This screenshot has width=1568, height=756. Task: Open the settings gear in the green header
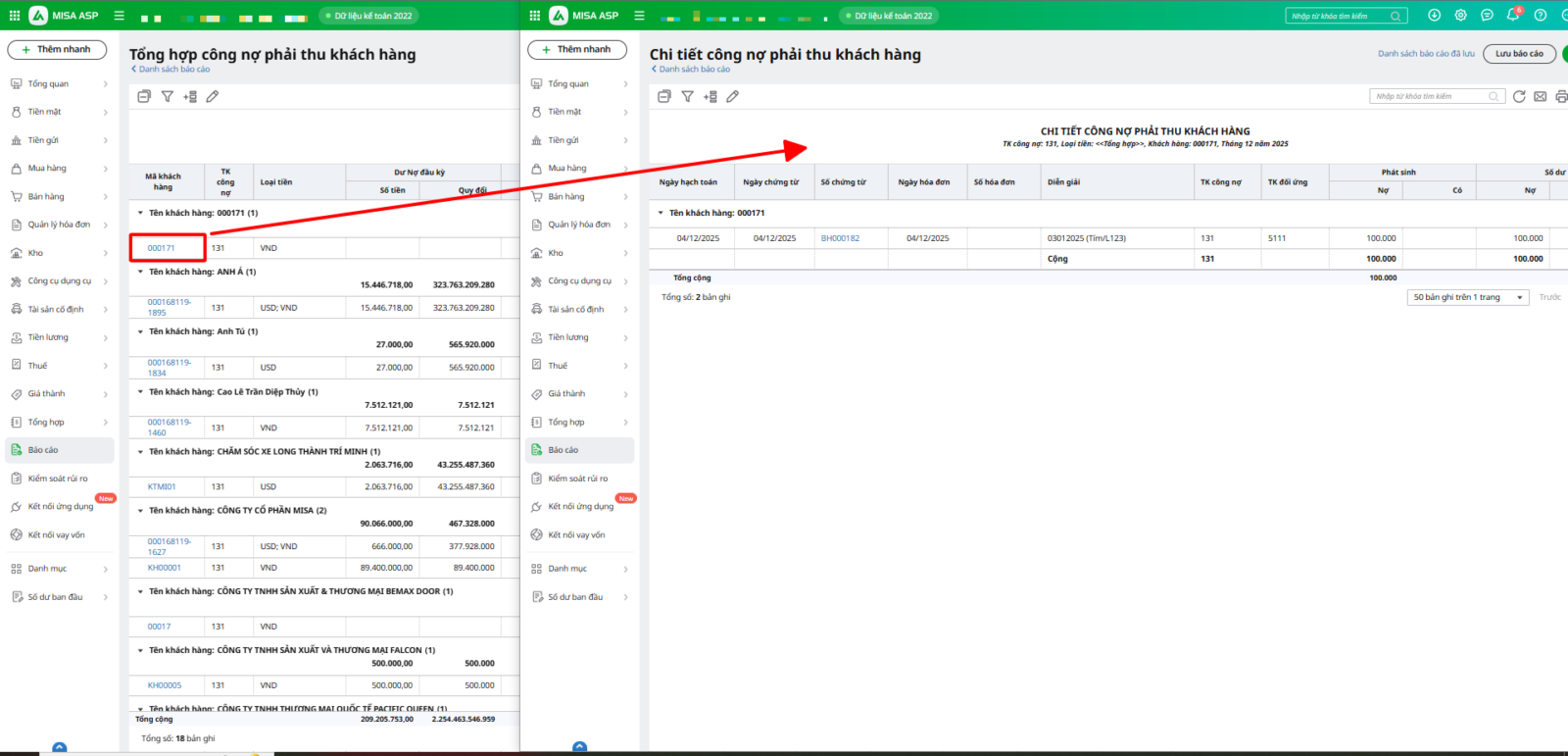pos(1460,15)
